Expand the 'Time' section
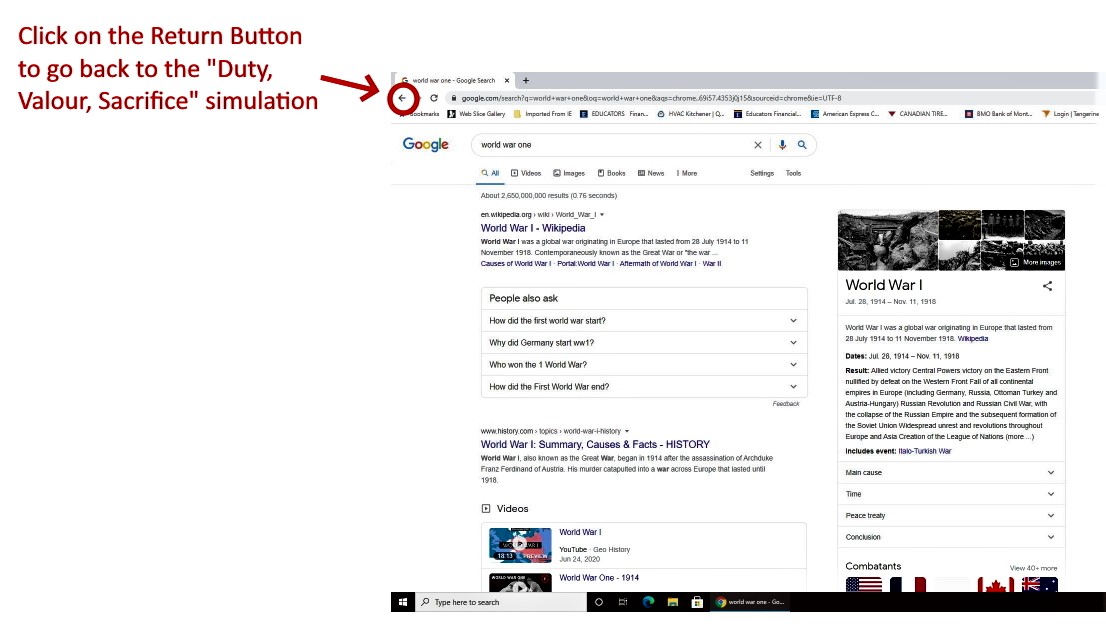The image size is (1106, 642). click(x=951, y=494)
